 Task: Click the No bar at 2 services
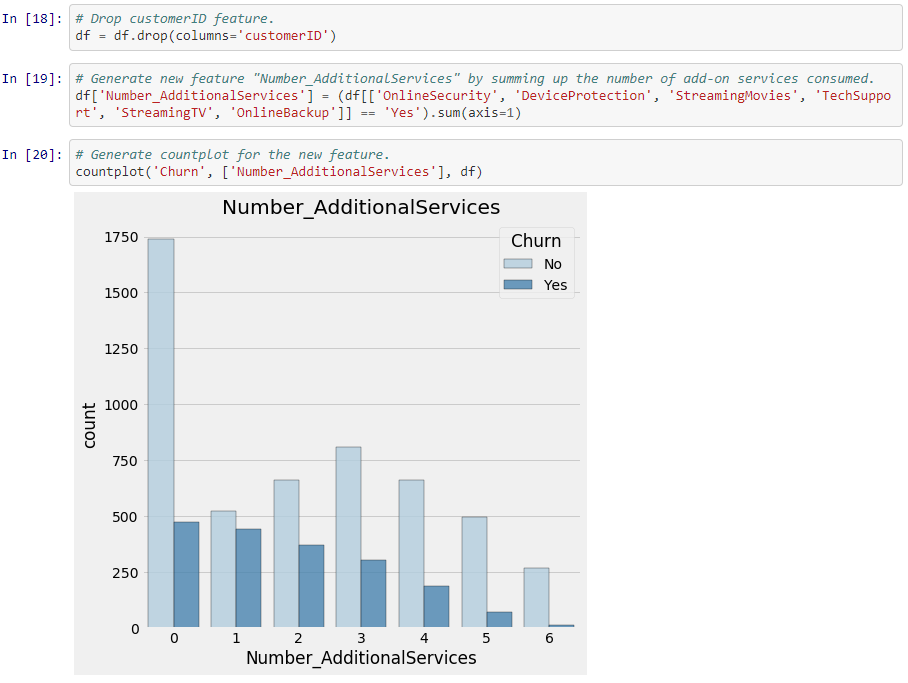click(x=287, y=553)
